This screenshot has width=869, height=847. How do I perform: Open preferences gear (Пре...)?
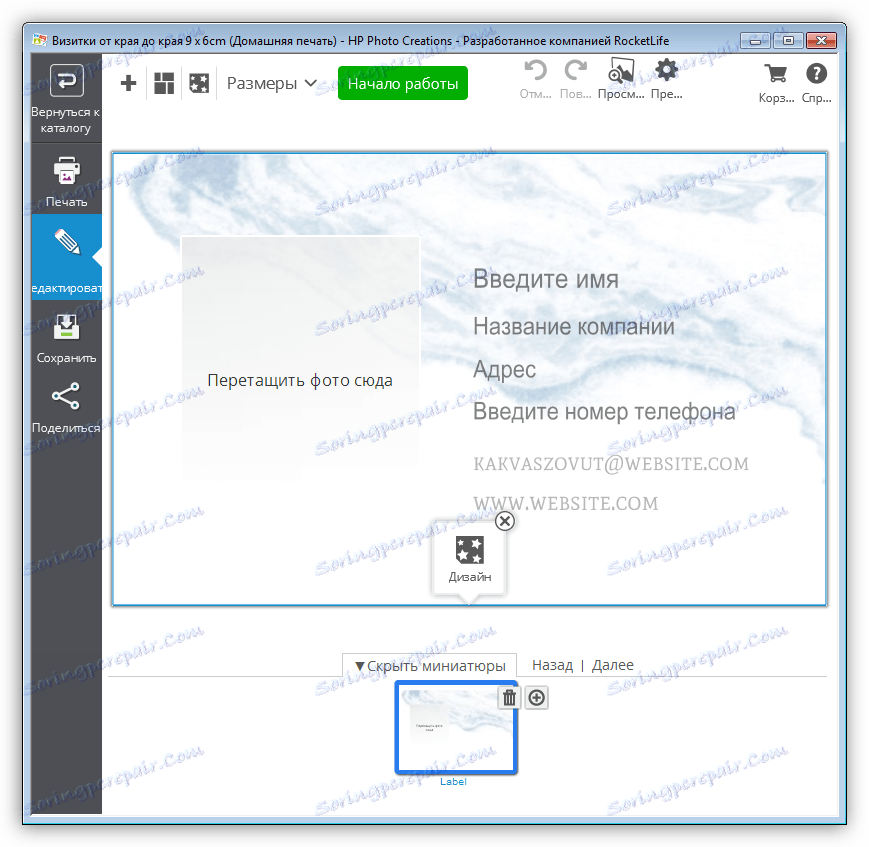click(x=666, y=79)
